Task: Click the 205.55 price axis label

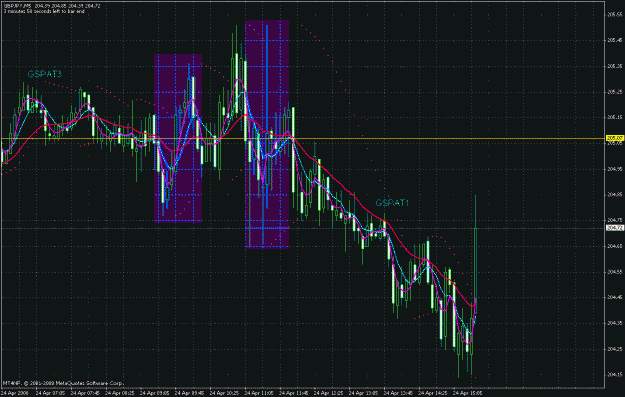Action: point(615,14)
